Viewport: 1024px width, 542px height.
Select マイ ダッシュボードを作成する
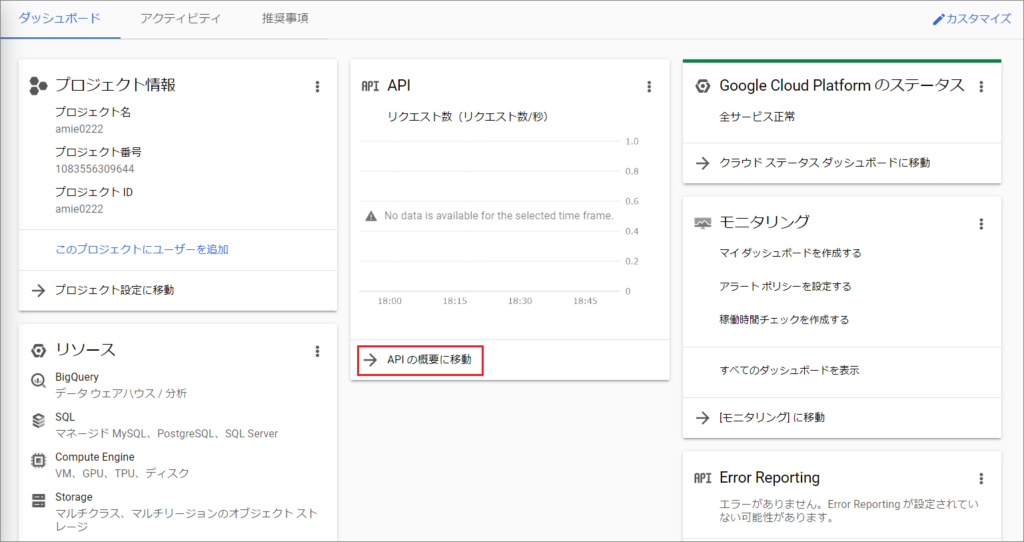point(790,253)
